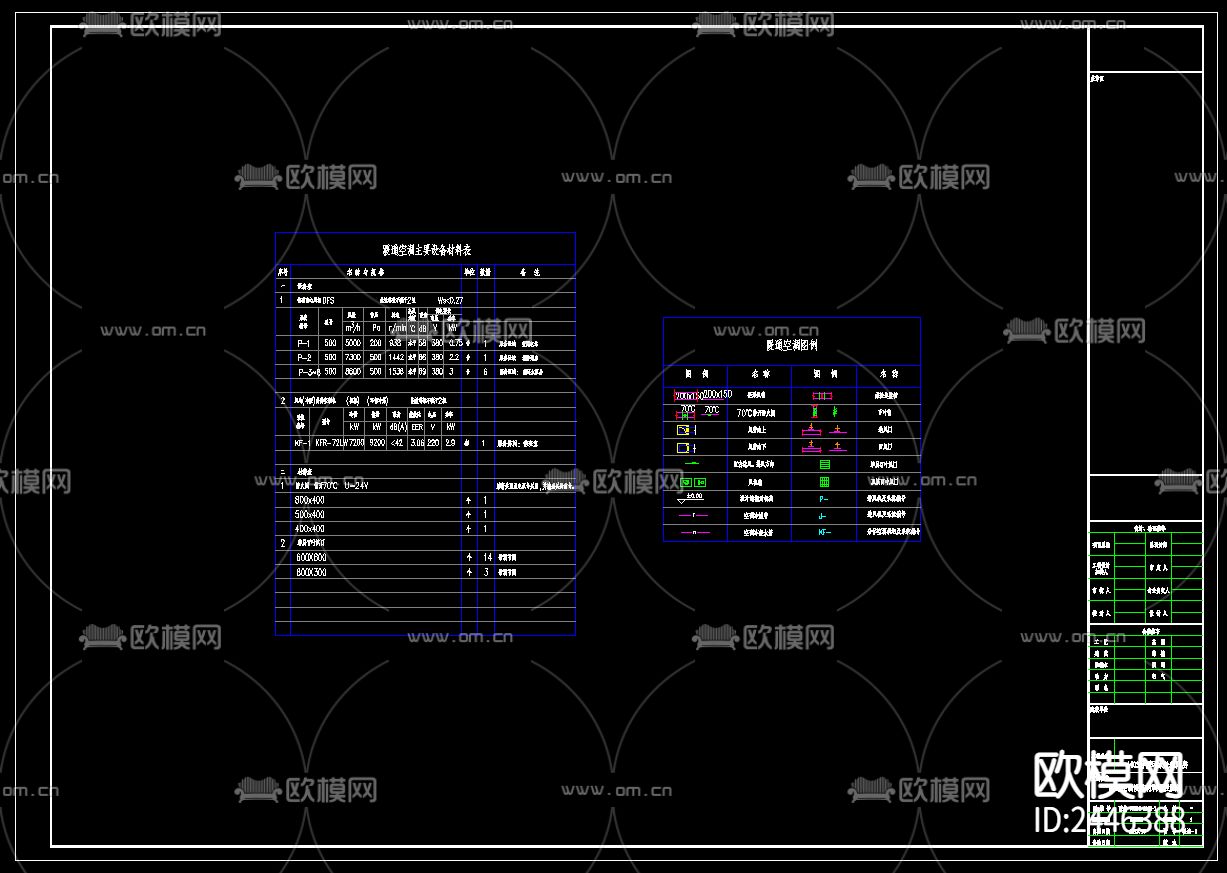Viewport: 1227px width, 873px height.
Task: Click the legend title 暖通空调图例
Action: point(791,345)
